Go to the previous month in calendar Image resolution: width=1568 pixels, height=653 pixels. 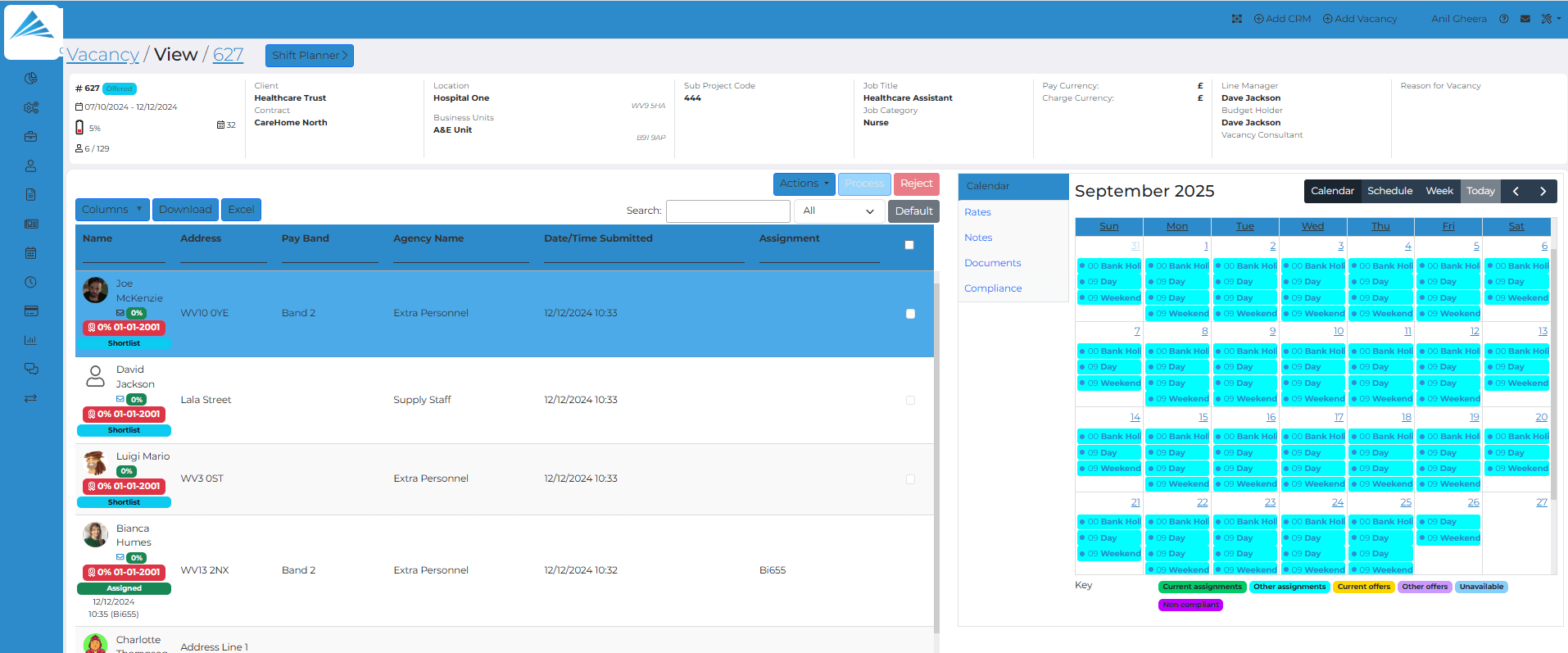1516,191
